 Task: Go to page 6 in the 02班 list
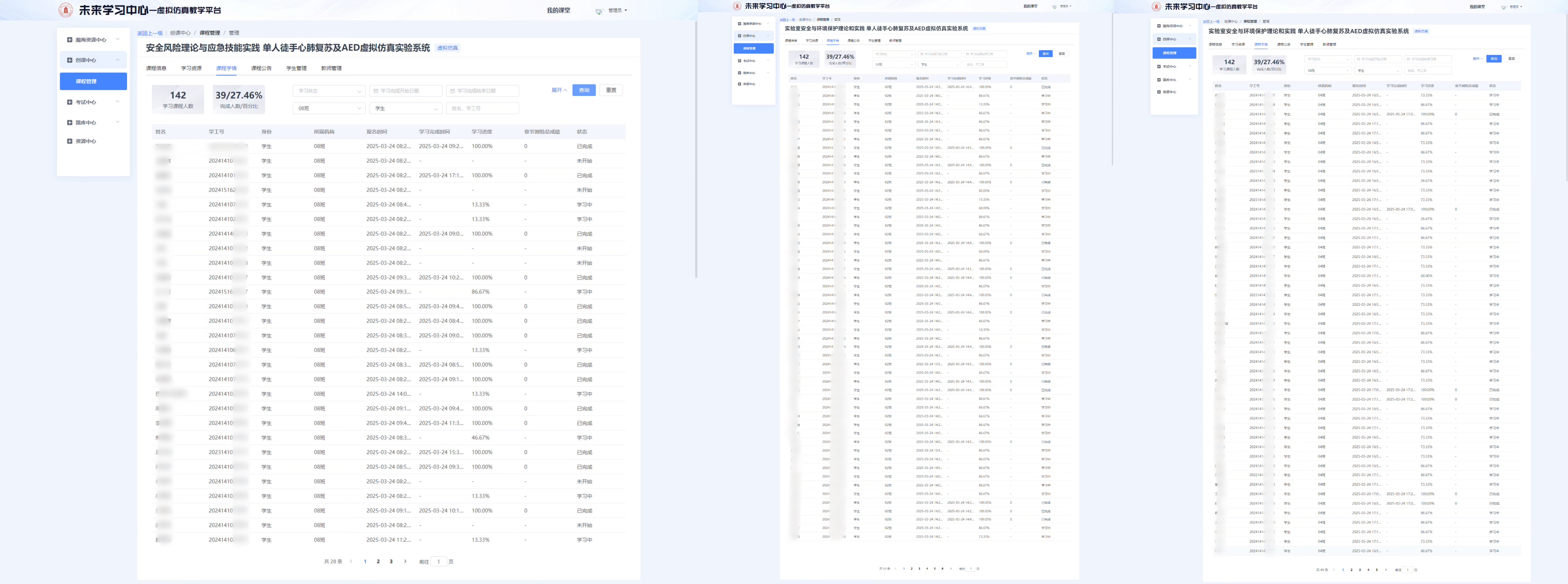[x=942, y=569]
